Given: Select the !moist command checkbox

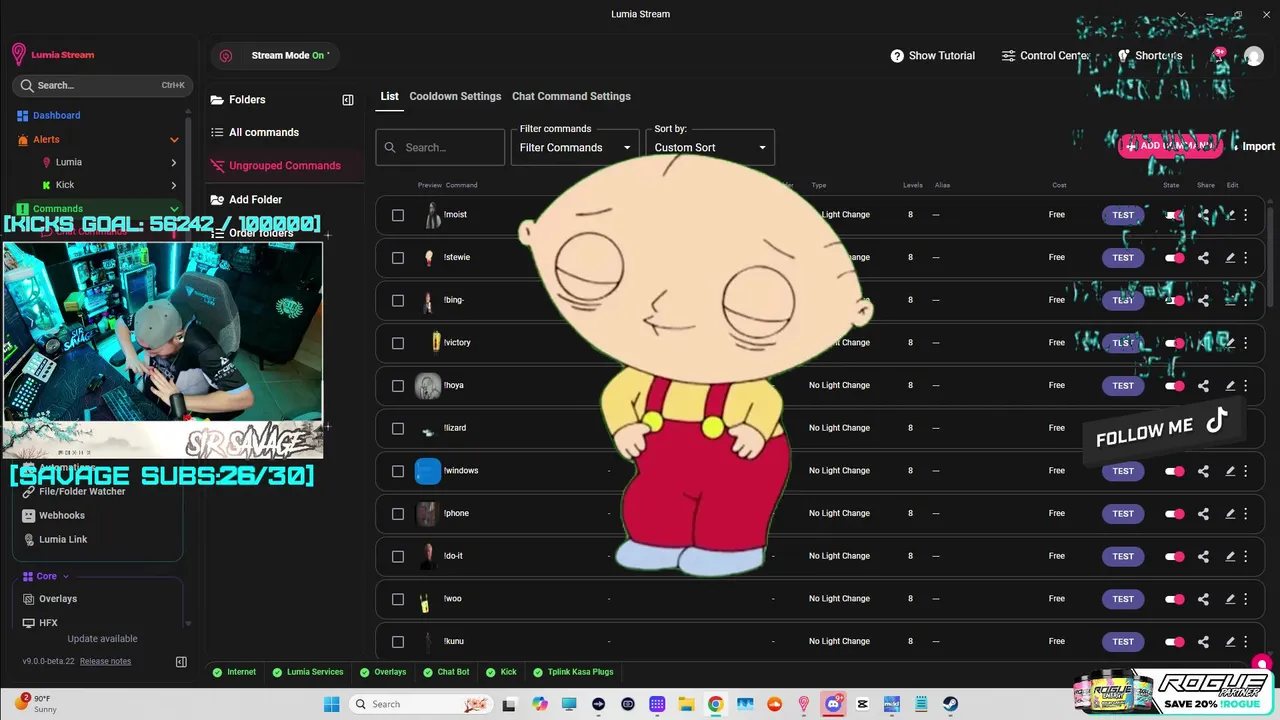Looking at the screenshot, I should point(398,215).
